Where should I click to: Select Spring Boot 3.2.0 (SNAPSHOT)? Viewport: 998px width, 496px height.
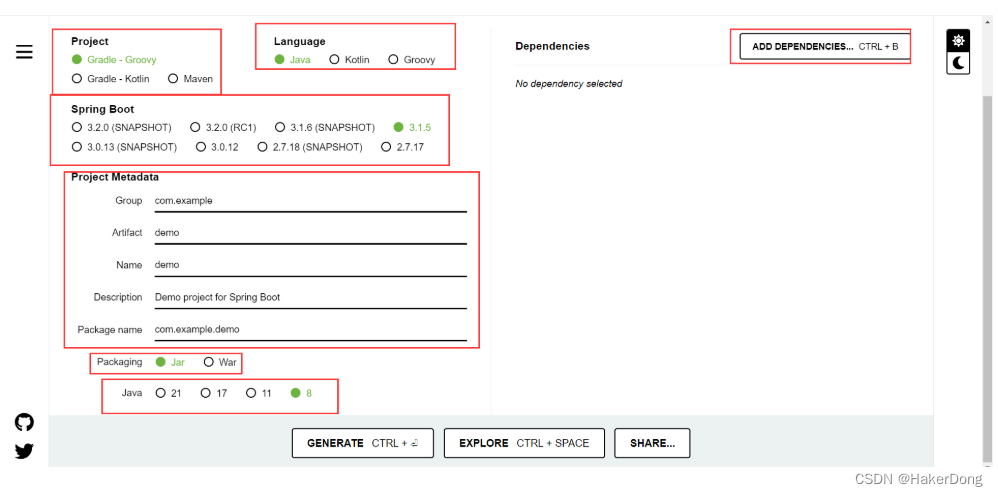pyautogui.click(x=122, y=127)
